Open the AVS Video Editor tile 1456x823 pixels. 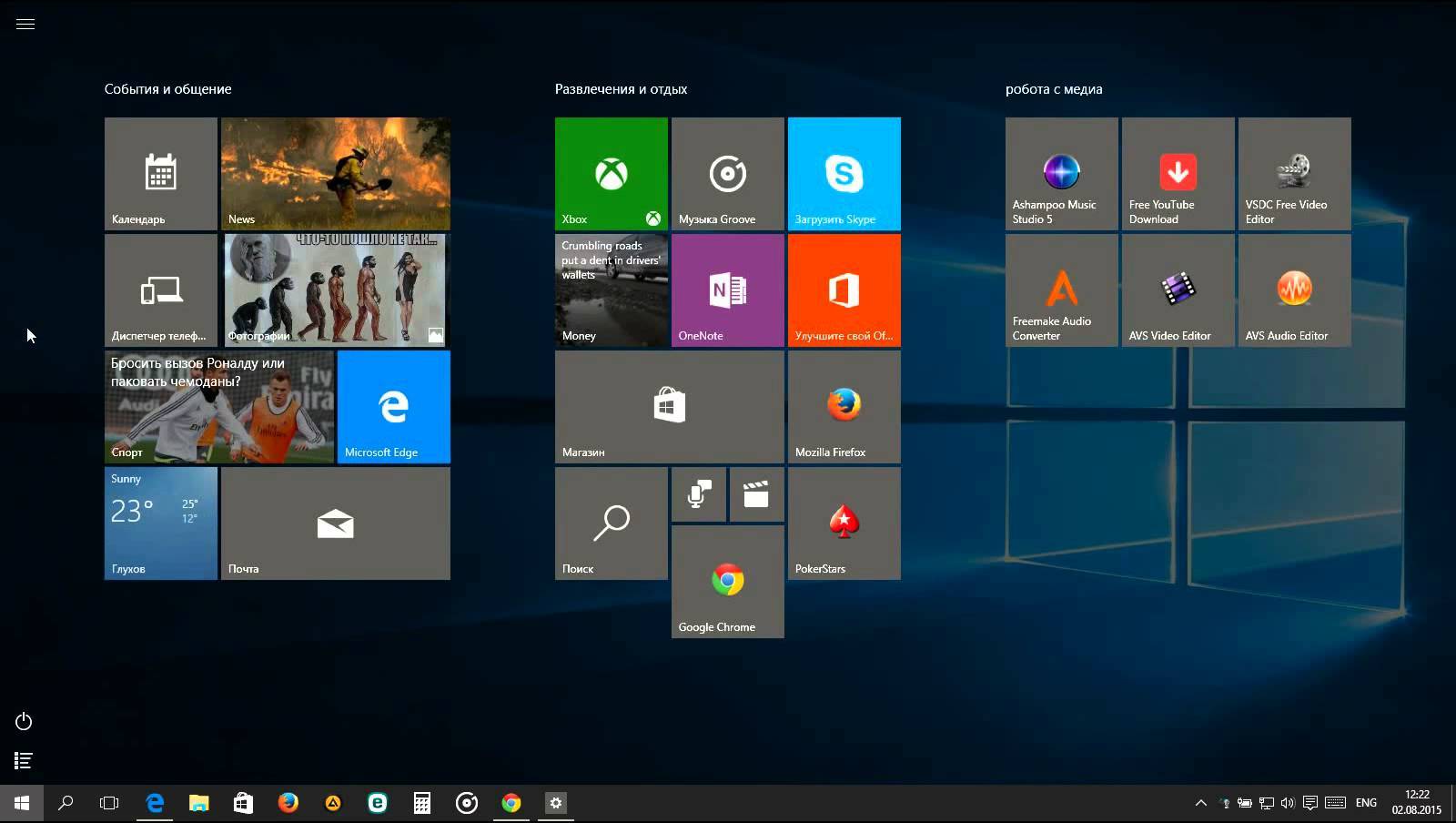coord(1178,290)
